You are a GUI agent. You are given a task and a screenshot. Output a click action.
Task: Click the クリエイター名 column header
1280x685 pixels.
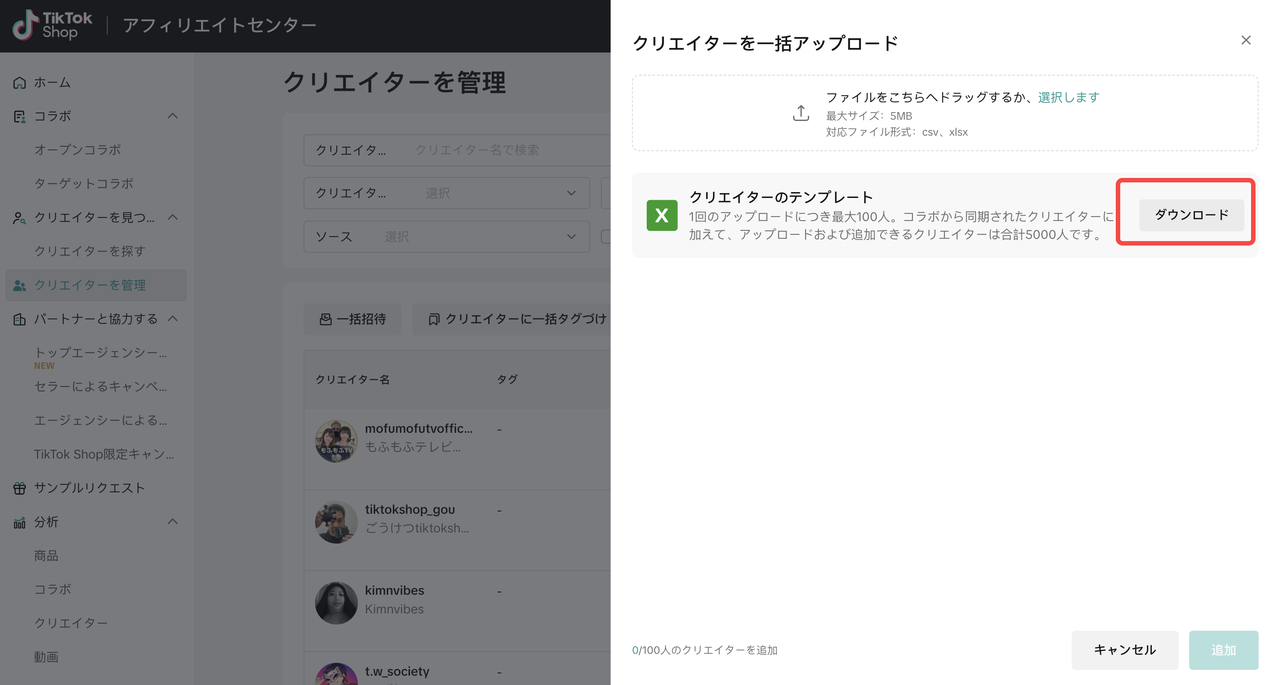[x=352, y=380]
